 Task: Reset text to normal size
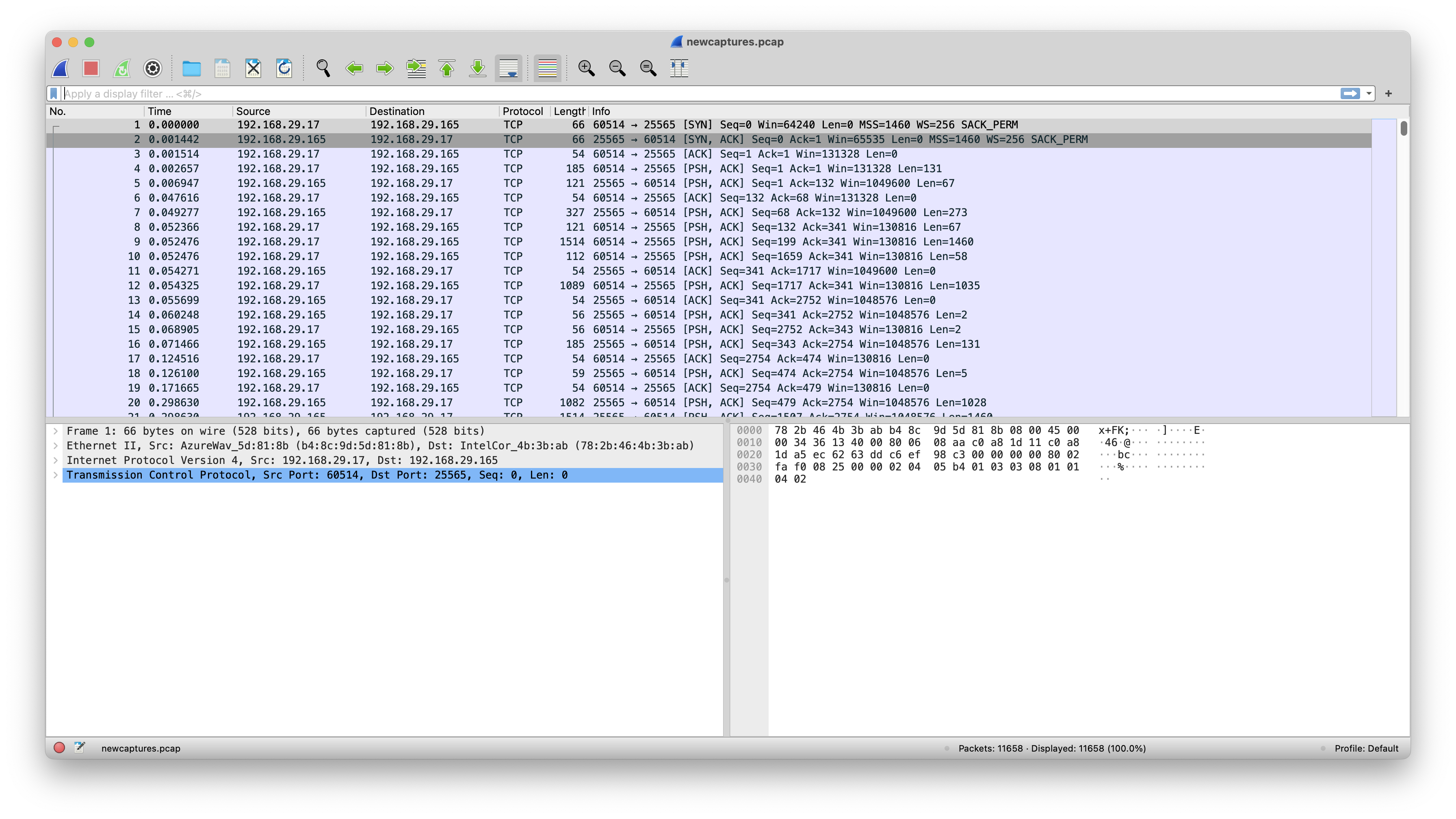coord(648,68)
